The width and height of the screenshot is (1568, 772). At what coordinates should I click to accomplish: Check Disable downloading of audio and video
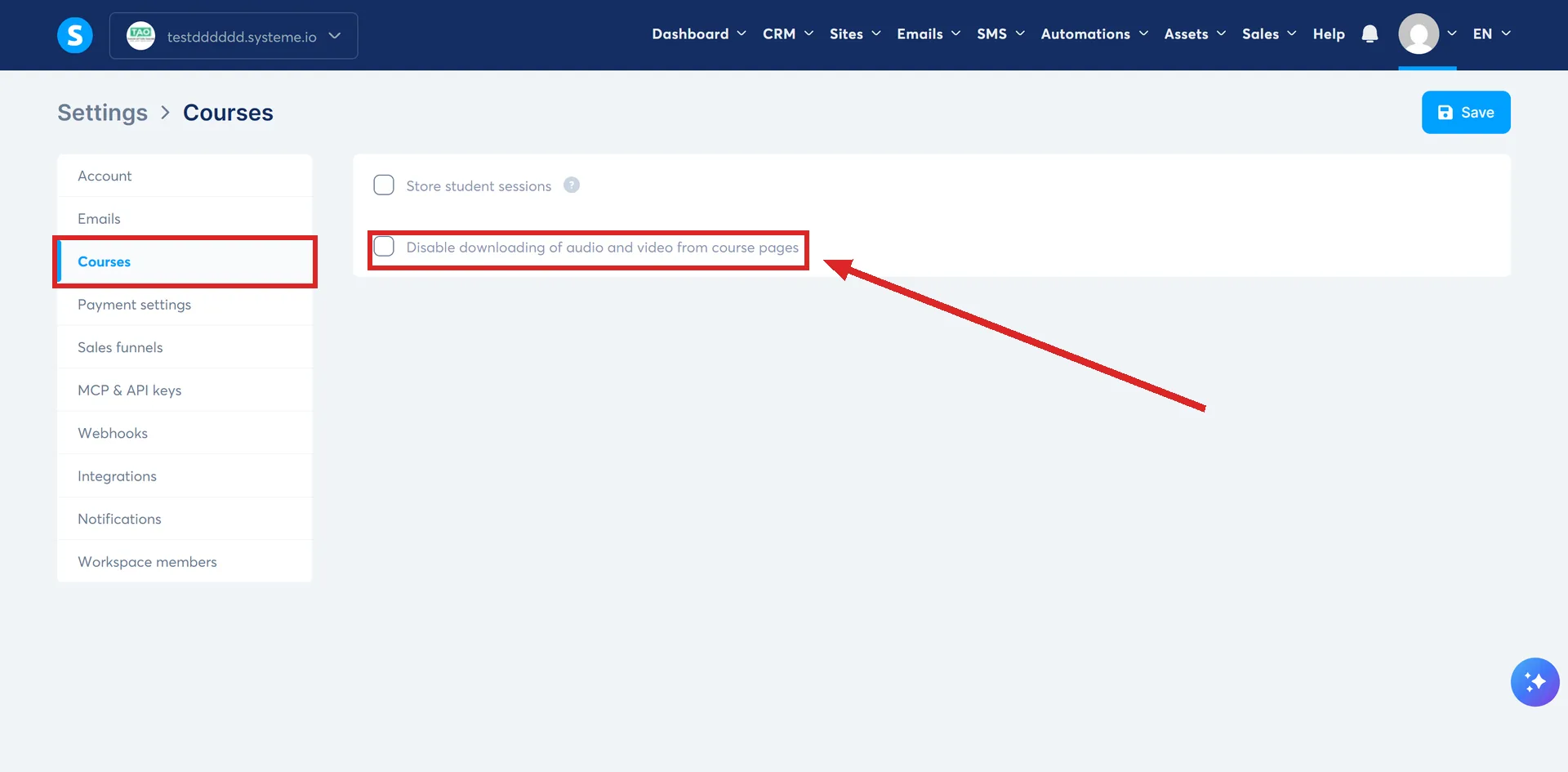pos(384,246)
